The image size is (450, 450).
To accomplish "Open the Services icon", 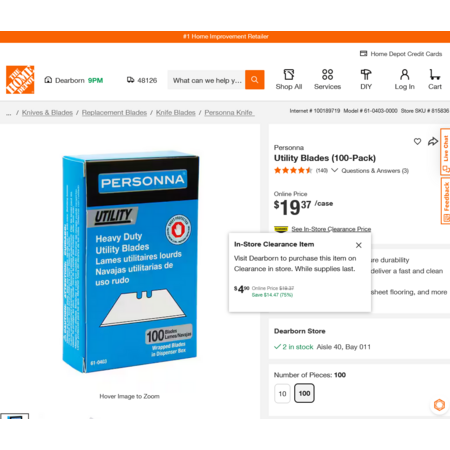I will click(327, 74).
